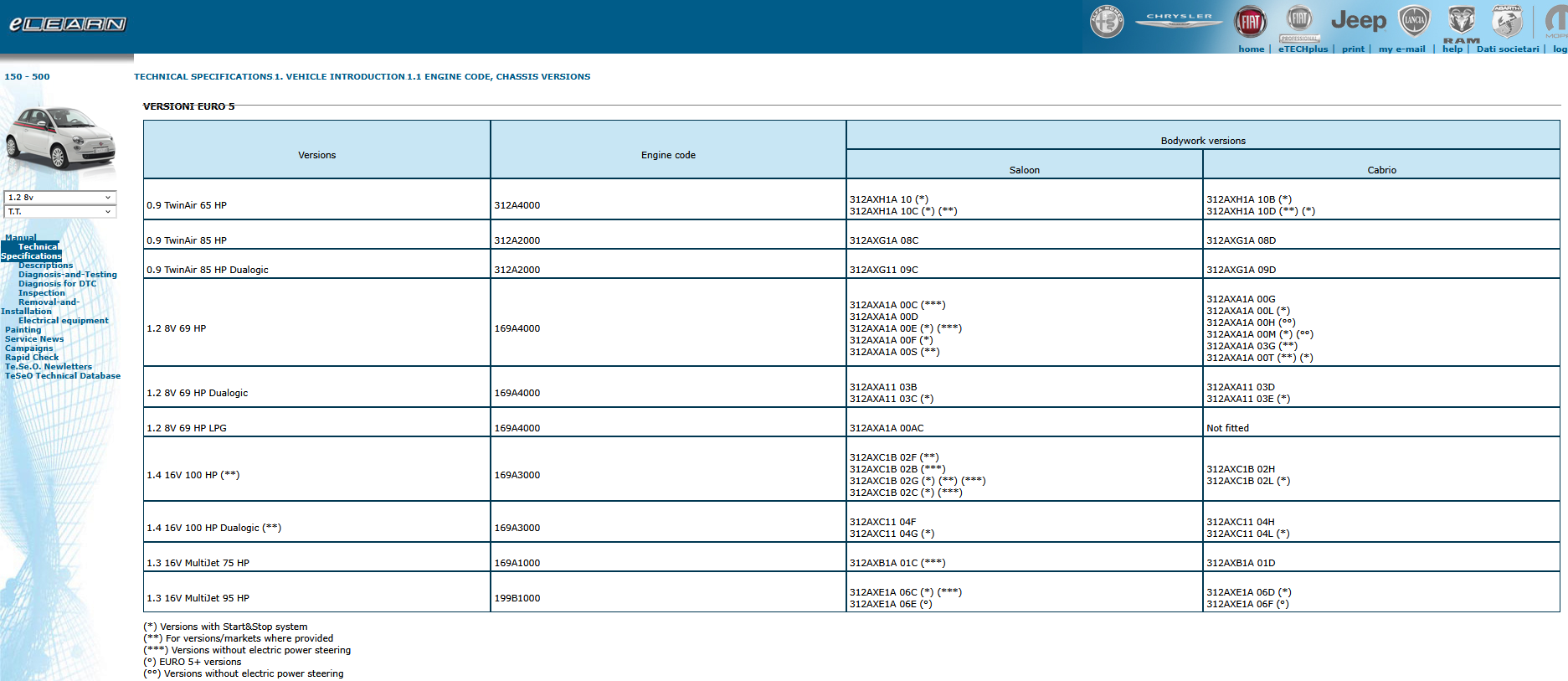Open Rapid Check in the sidebar
This screenshot has width=1568, height=681.
[32, 358]
